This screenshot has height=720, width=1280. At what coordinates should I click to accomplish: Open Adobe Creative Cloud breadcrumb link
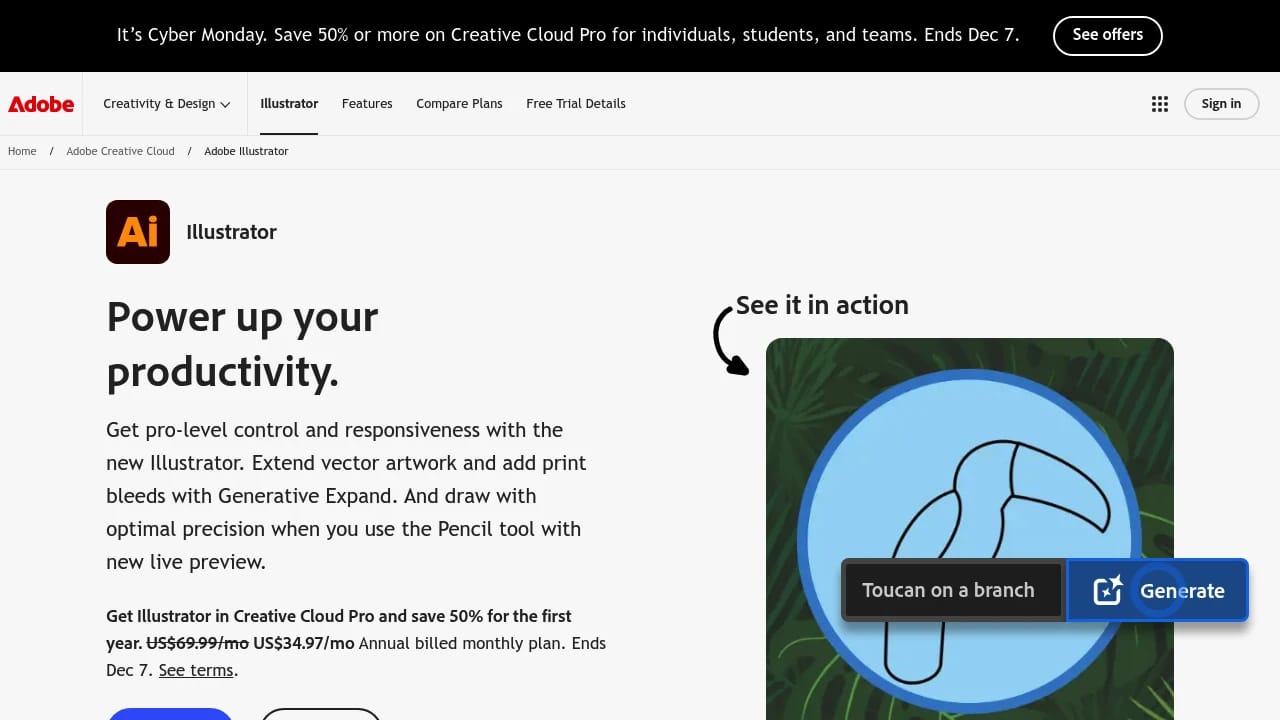[x=120, y=151]
